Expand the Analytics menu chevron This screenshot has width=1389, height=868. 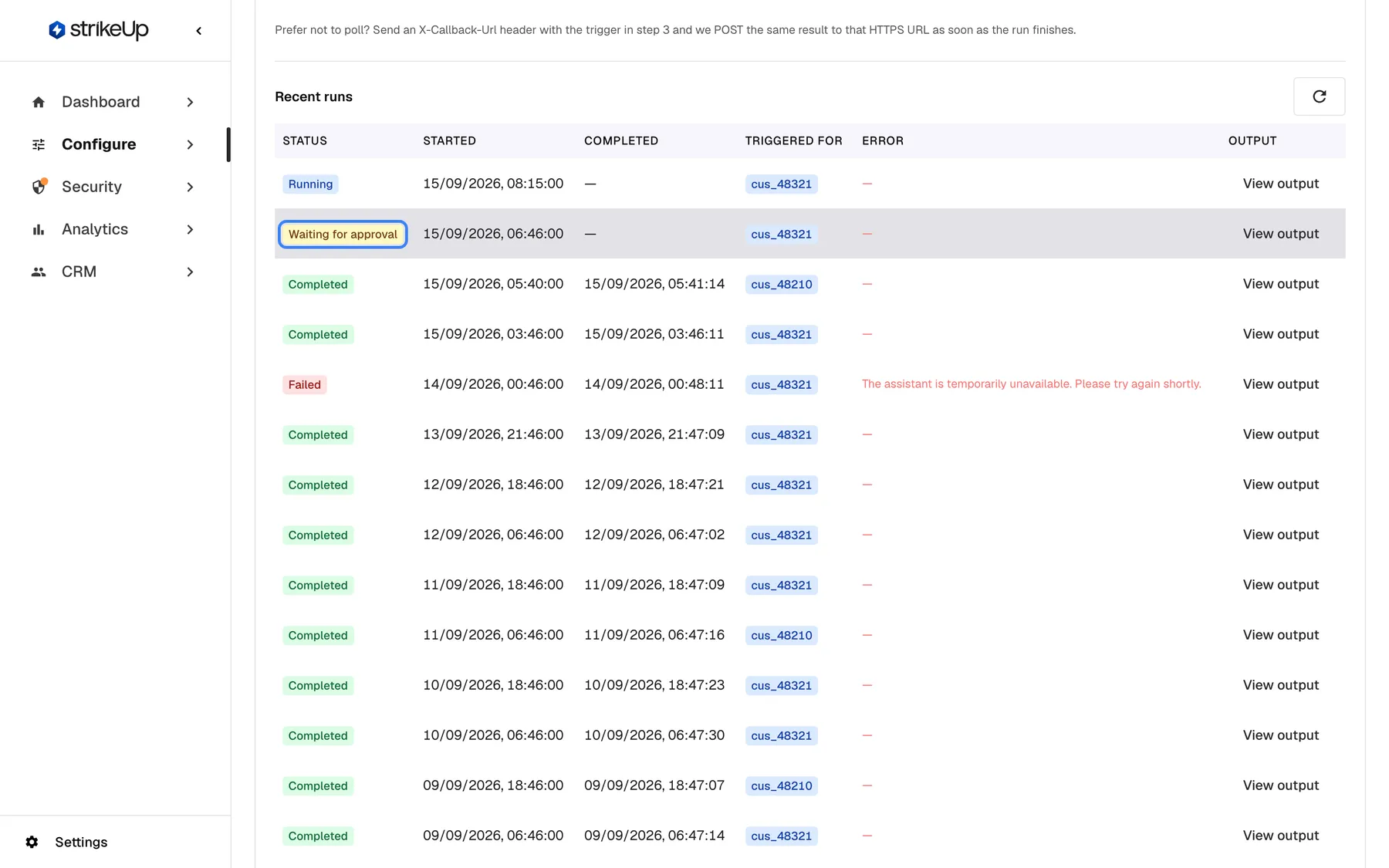190,229
